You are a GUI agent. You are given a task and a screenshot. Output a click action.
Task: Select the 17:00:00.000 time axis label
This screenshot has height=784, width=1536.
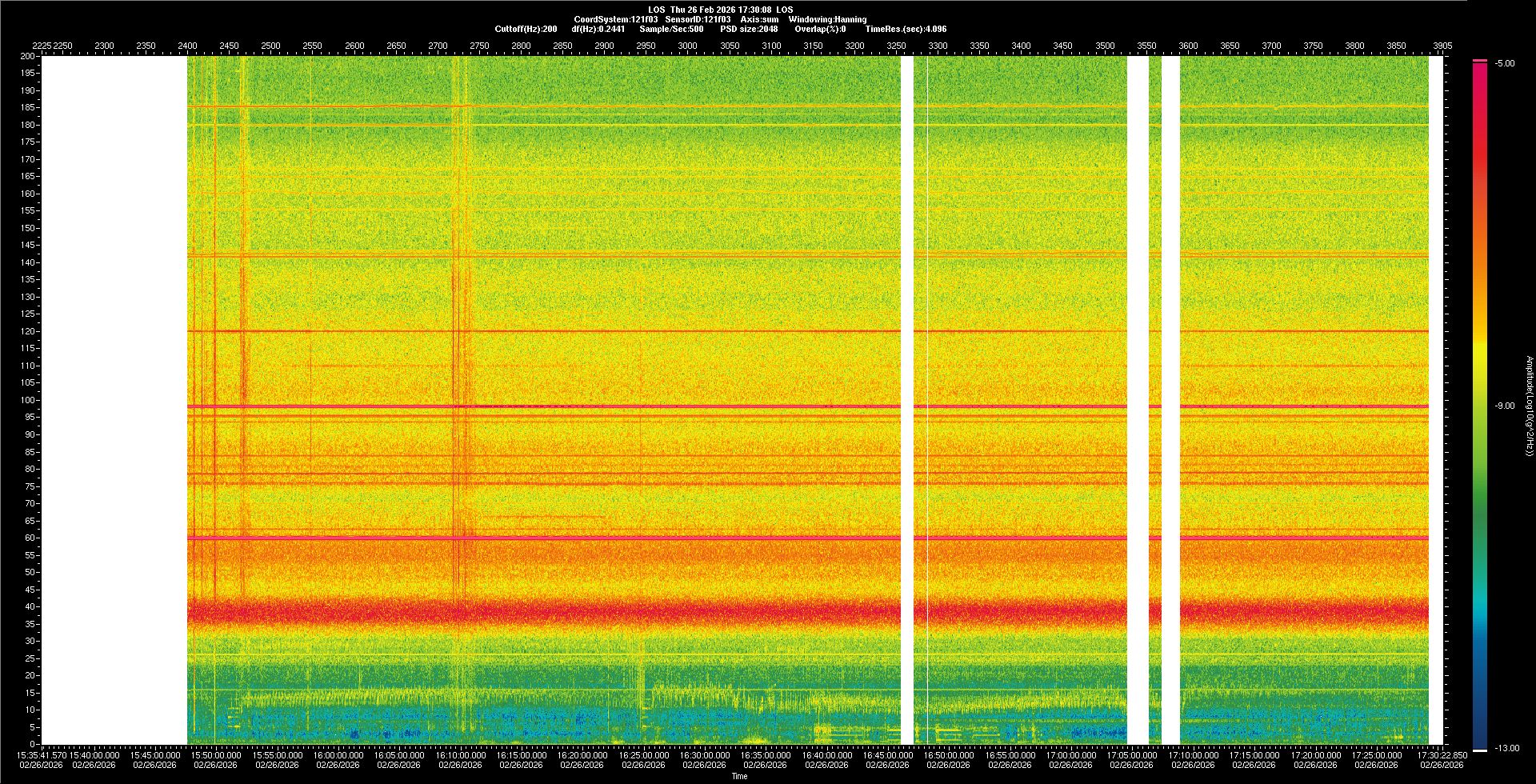point(1070,754)
